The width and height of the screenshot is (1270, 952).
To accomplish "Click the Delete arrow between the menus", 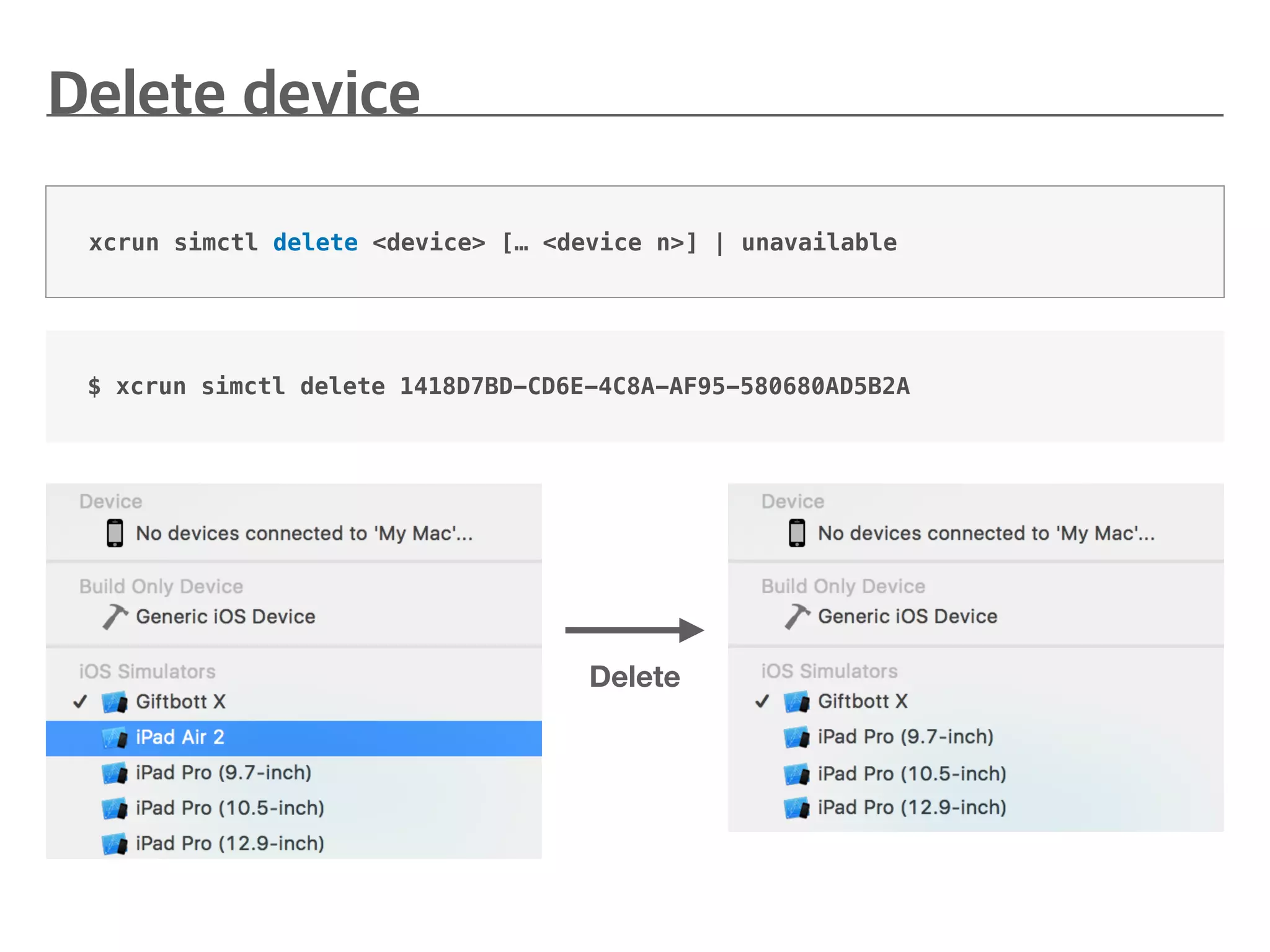I will (634, 630).
